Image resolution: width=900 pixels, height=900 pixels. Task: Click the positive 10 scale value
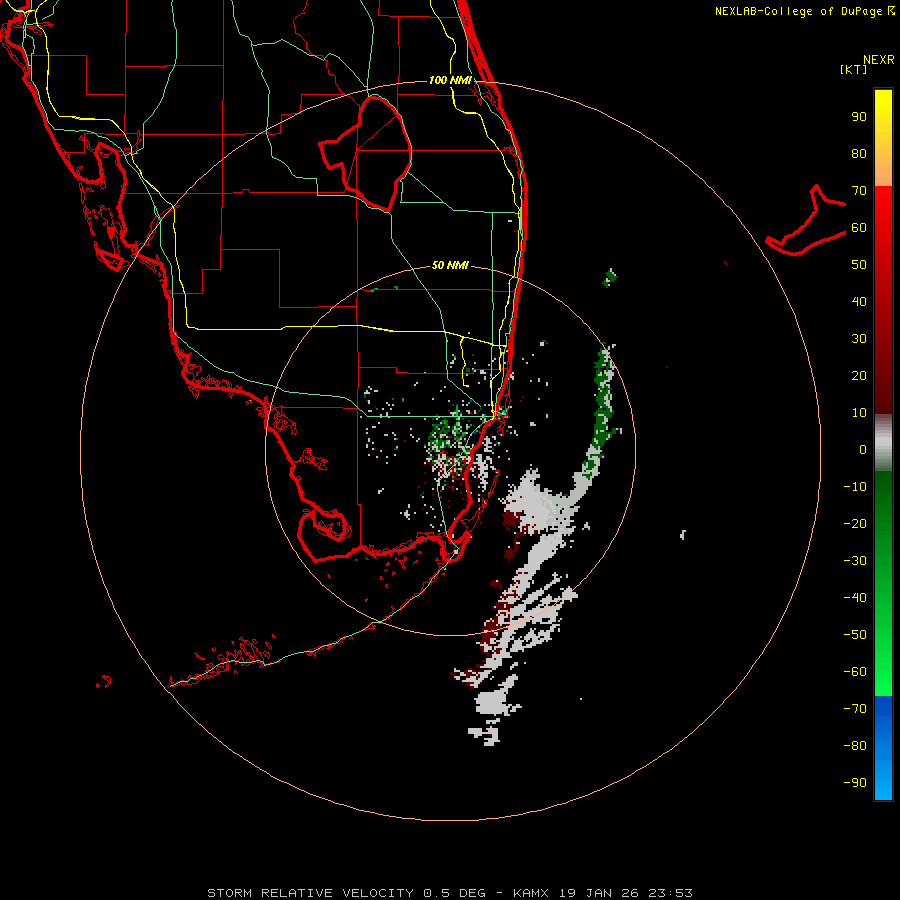(x=859, y=413)
